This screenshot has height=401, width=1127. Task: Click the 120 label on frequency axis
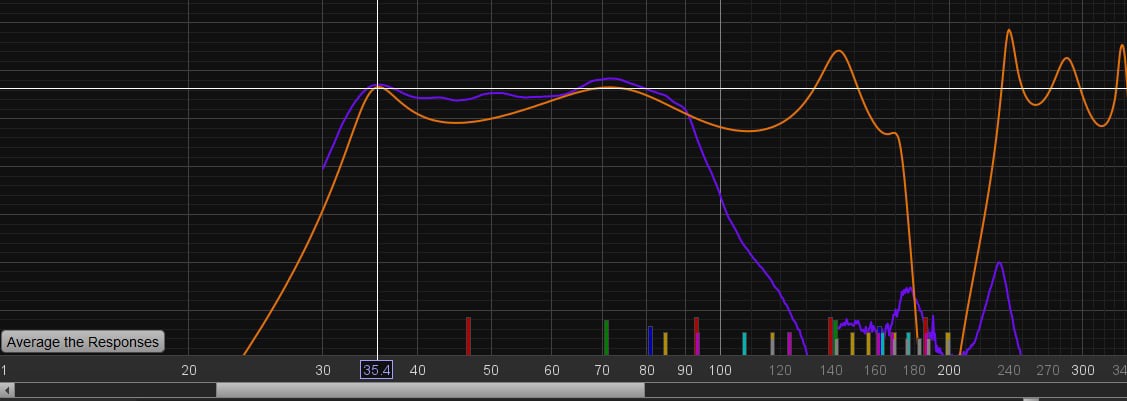click(780, 371)
